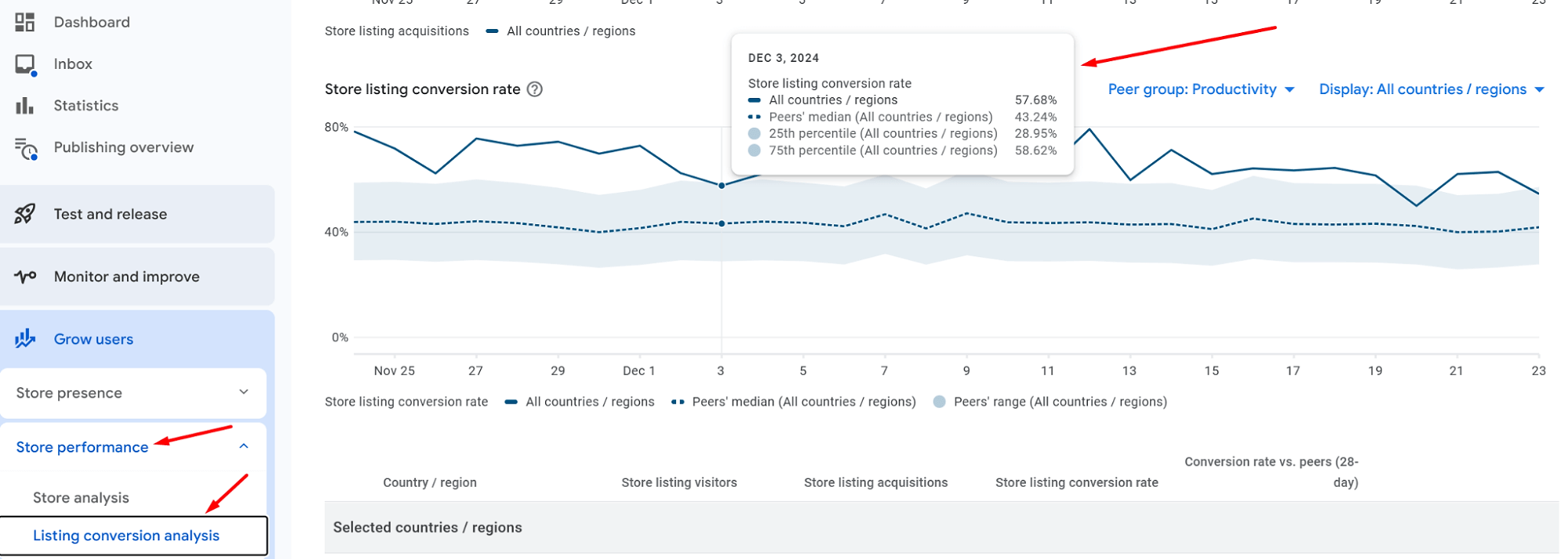Image resolution: width=1568 pixels, height=559 pixels.
Task: Sort by Store listing visitors column header
Action: (679, 483)
